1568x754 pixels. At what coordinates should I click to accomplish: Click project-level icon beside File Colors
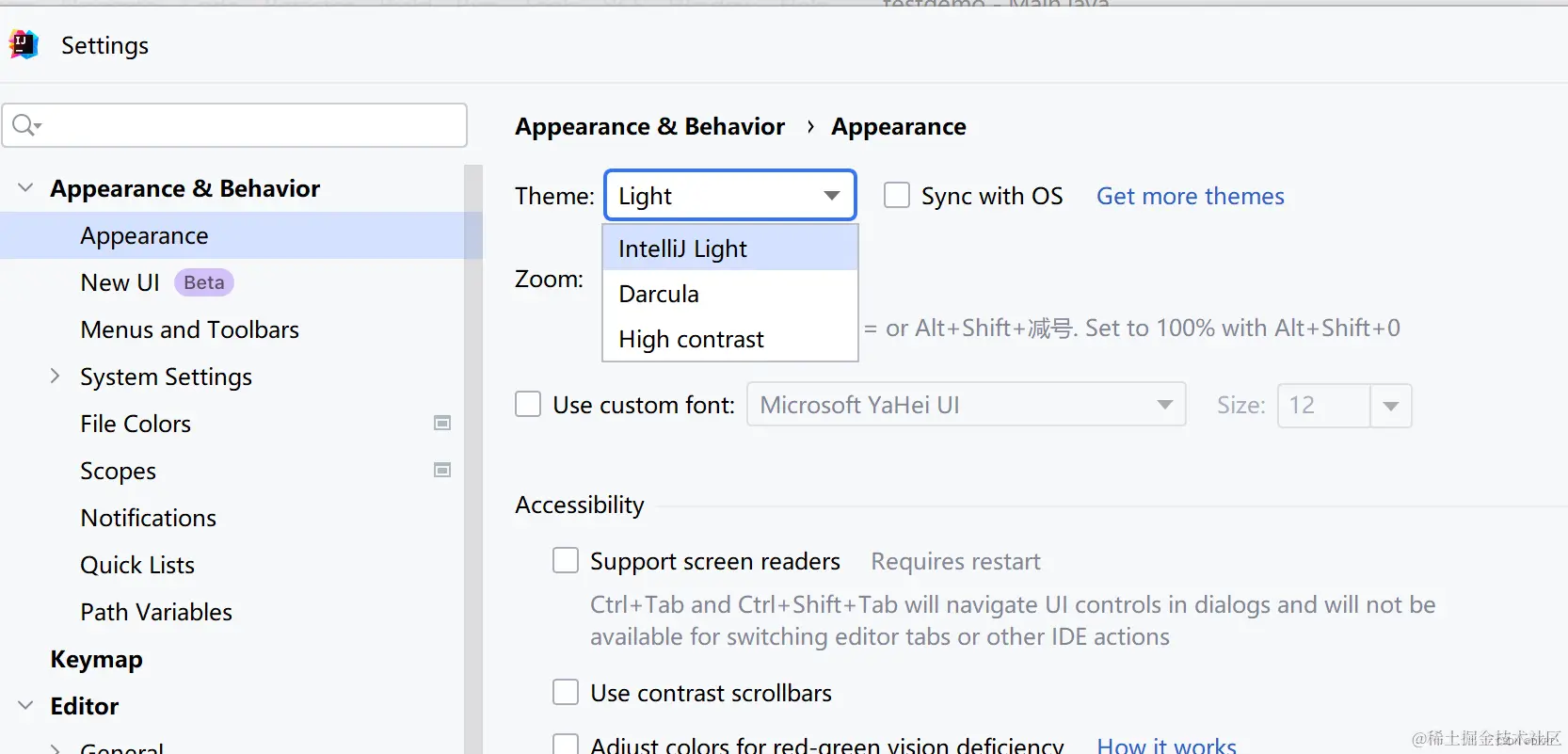tap(442, 424)
